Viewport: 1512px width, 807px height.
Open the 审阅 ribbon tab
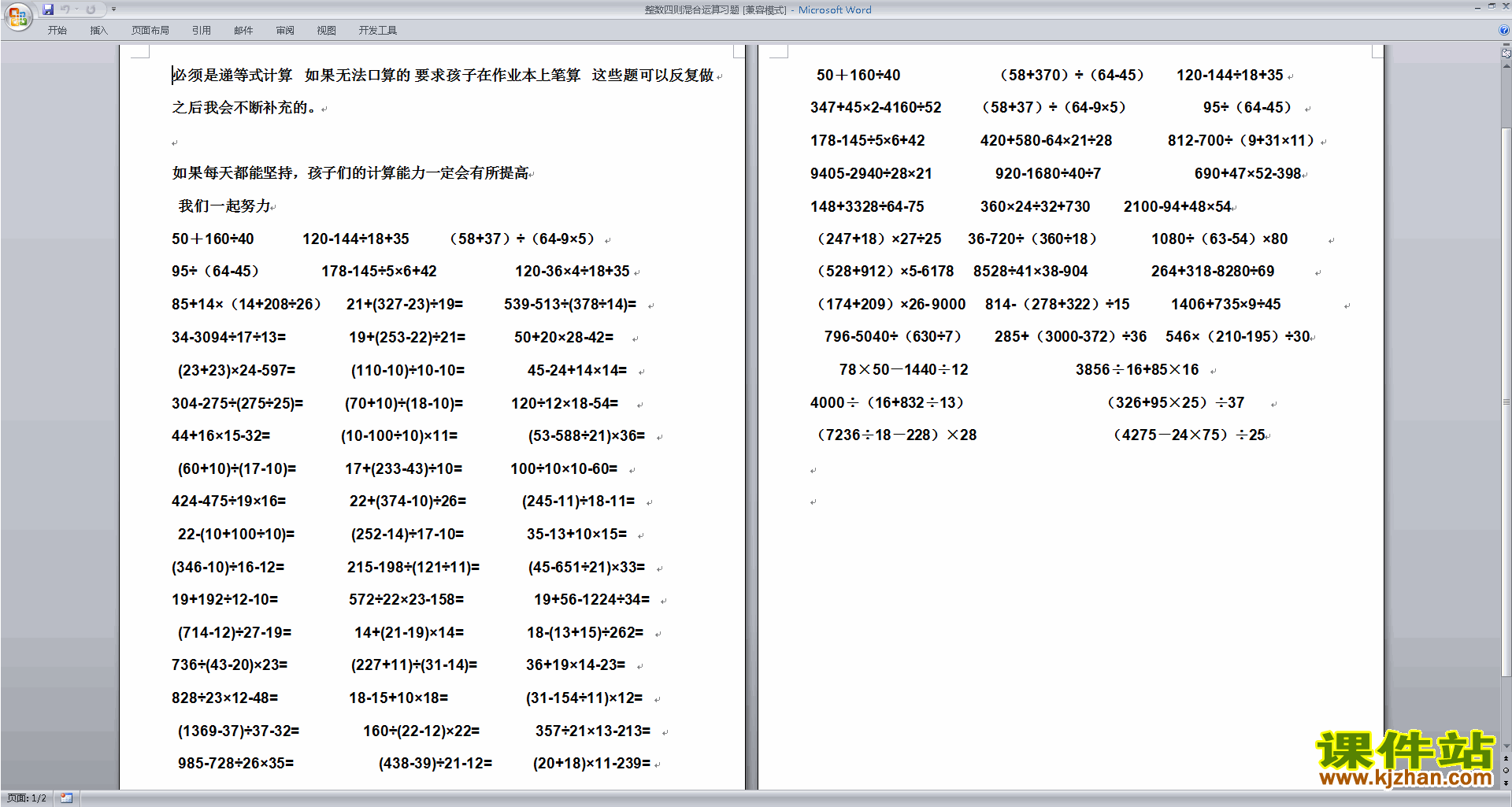(x=285, y=31)
